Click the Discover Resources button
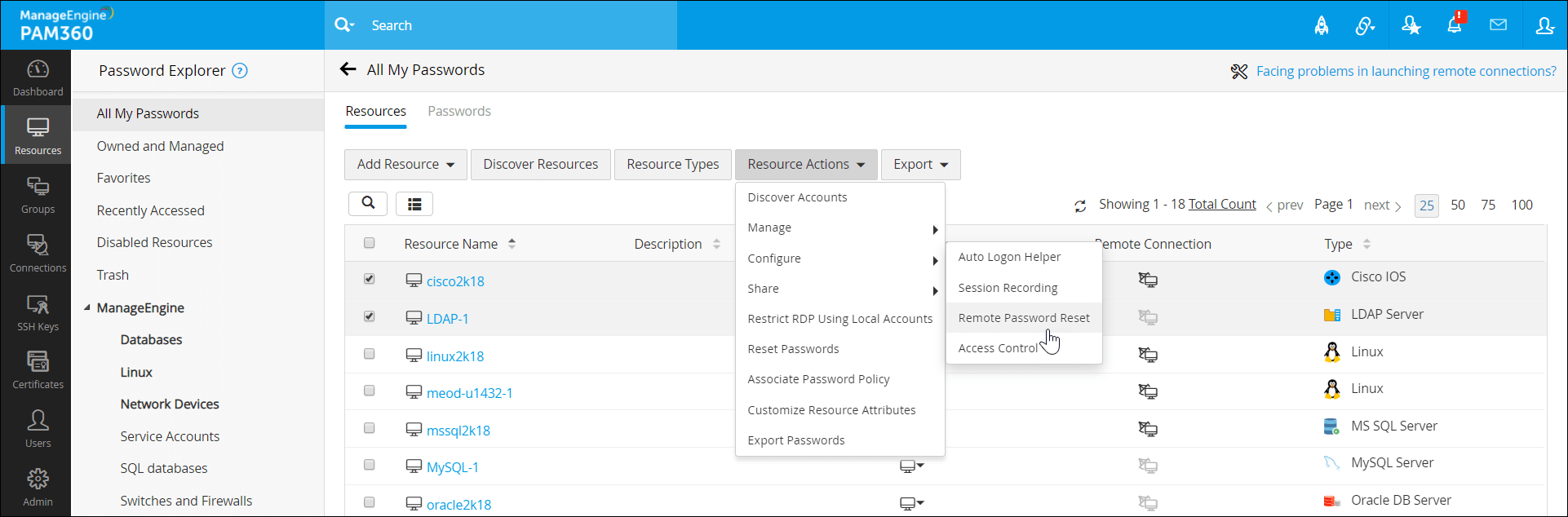1568x517 pixels. [x=540, y=164]
